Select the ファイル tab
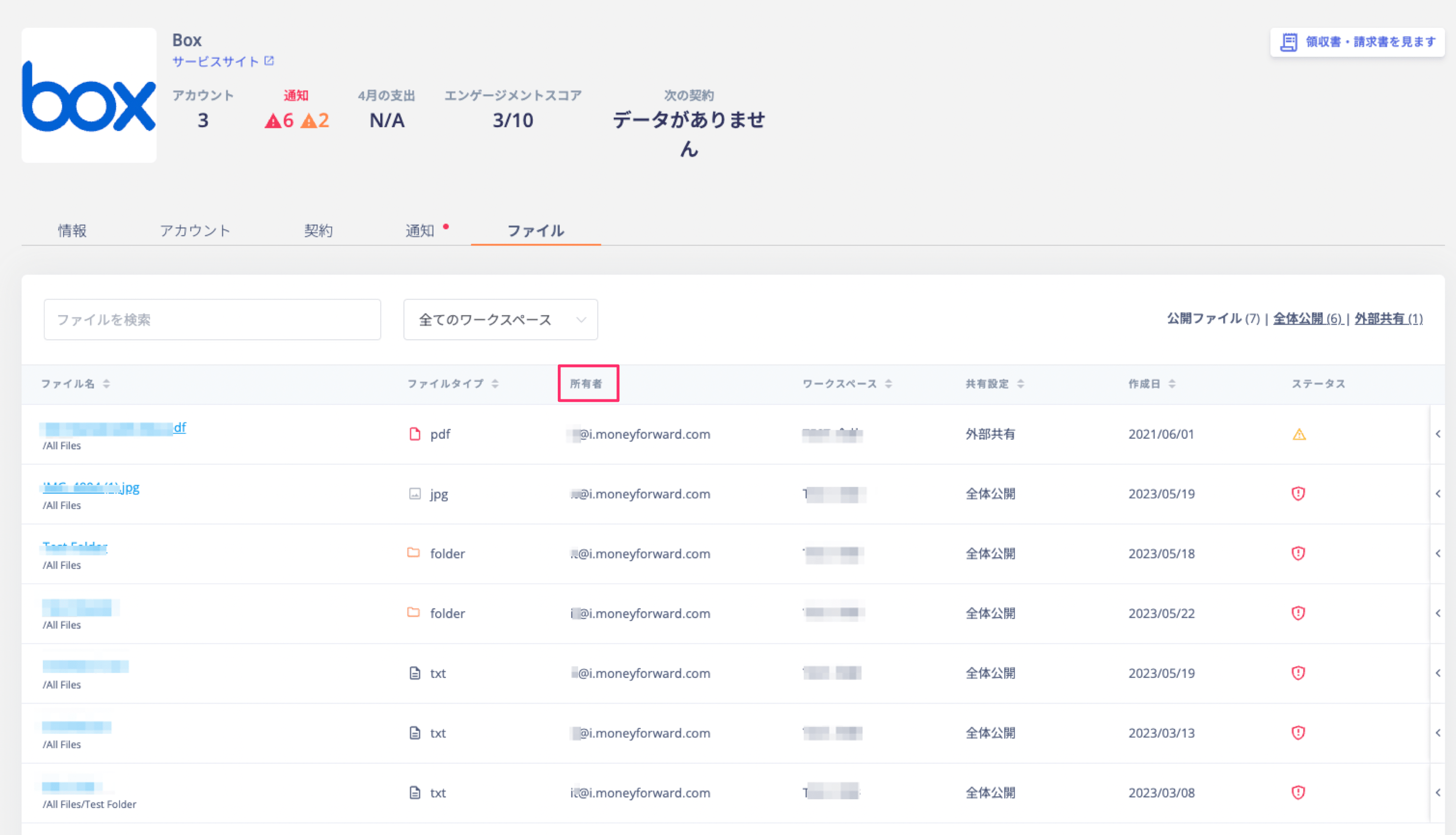Viewport: 1456px width, 835px height. tap(536, 231)
